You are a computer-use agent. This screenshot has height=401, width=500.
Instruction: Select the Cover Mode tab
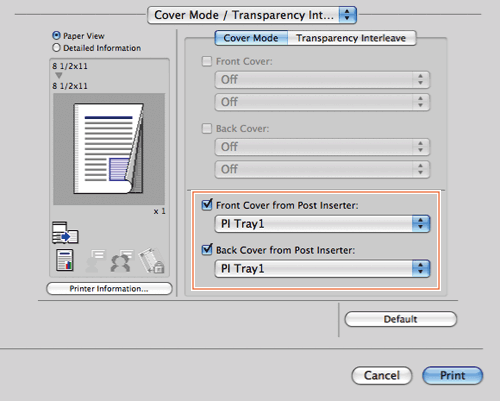coord(251,38)
